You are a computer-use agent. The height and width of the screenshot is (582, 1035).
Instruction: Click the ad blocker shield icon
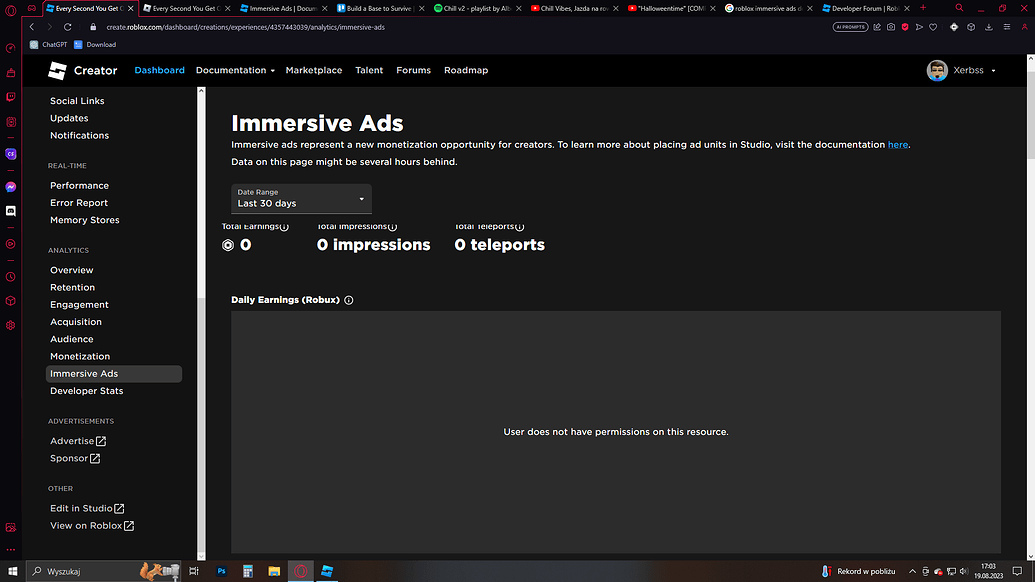tap(905, 27)
